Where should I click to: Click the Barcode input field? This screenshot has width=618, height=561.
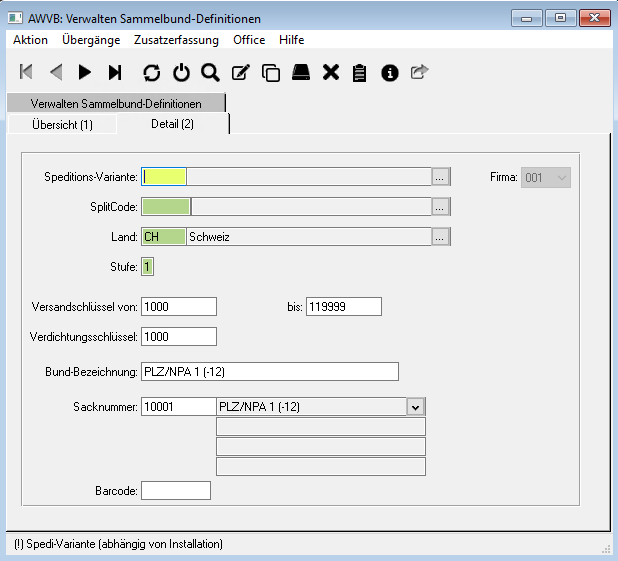pyautogui.click(x=176, y=491)
